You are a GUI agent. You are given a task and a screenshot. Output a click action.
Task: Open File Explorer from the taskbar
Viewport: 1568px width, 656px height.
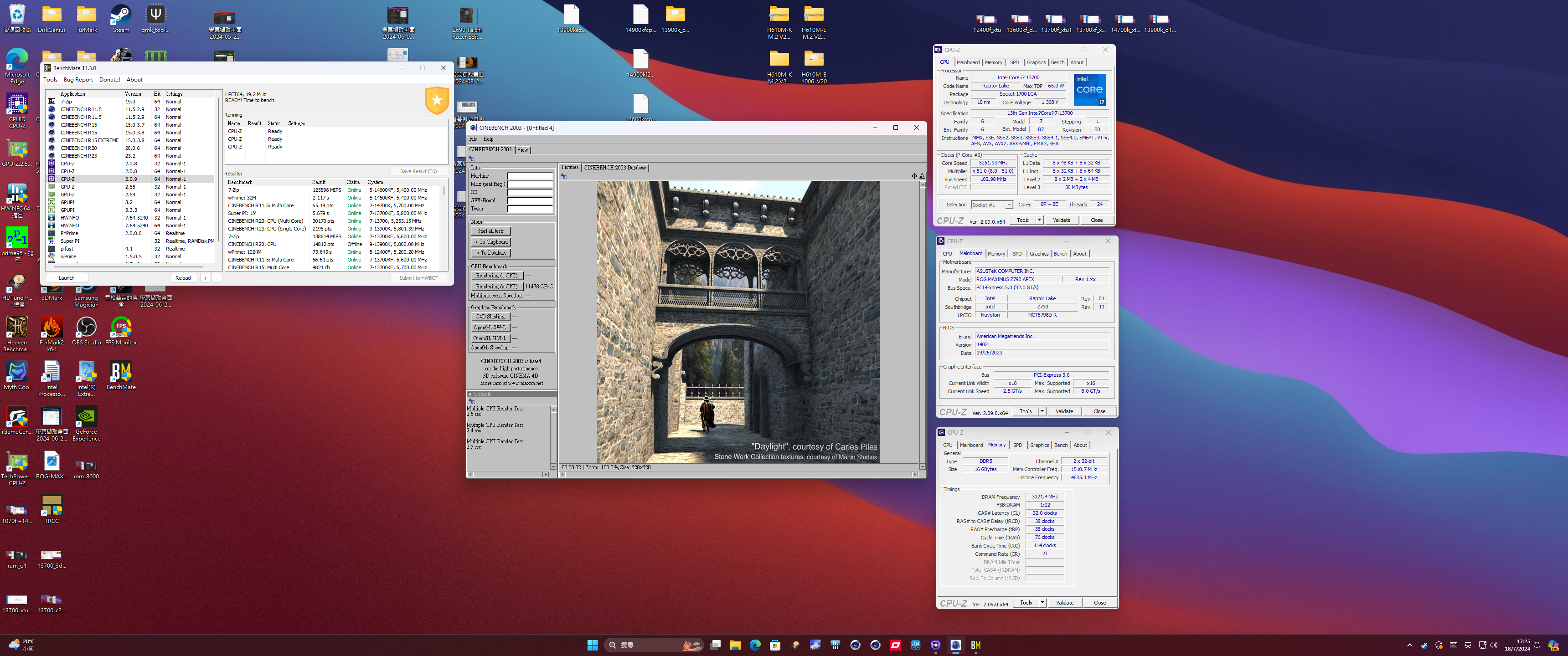[x=735, y=645]
